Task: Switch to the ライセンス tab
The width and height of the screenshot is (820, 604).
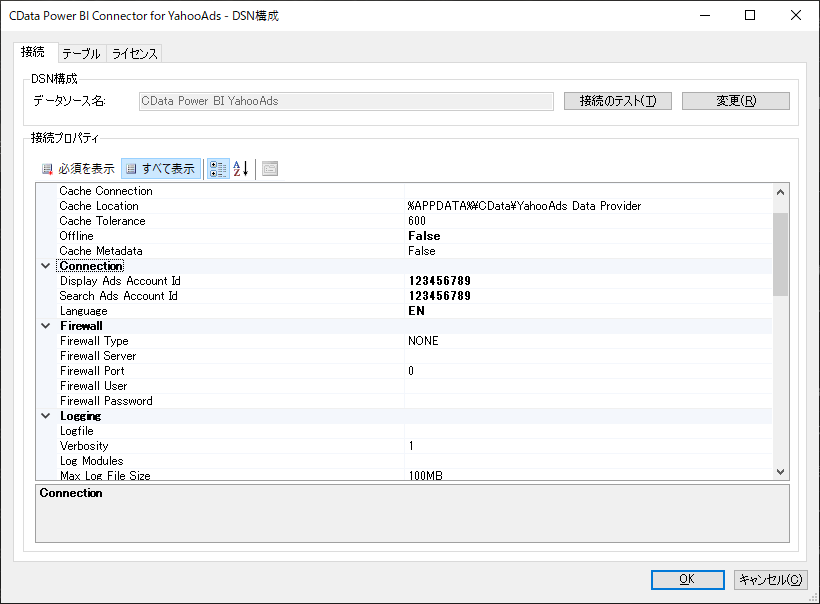Action: point(134,54)
